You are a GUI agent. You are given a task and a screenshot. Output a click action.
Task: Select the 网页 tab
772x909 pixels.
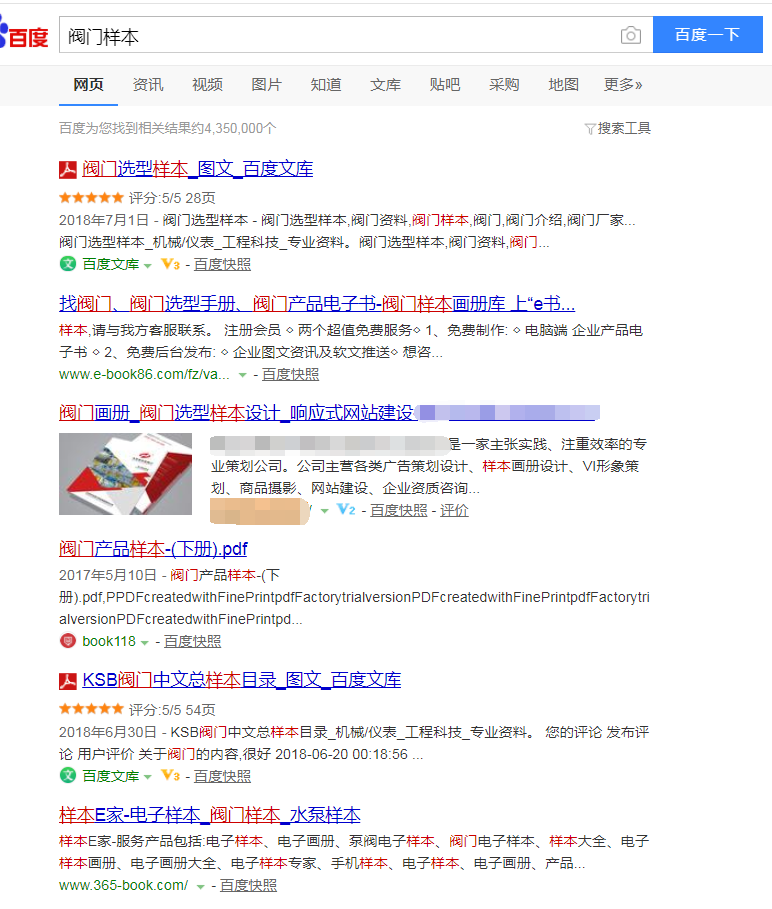88,85
